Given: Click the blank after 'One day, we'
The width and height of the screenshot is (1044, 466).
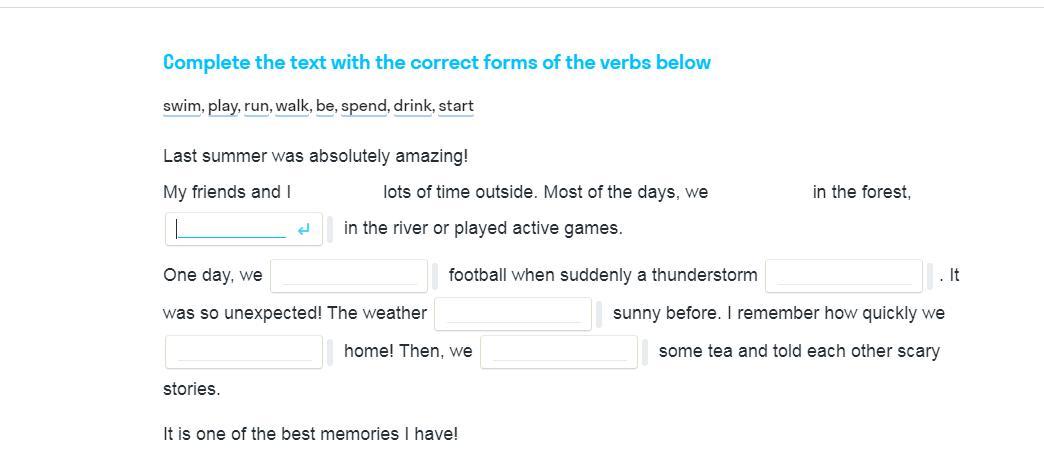Looking at the screenshot, I should pos(348,275).
